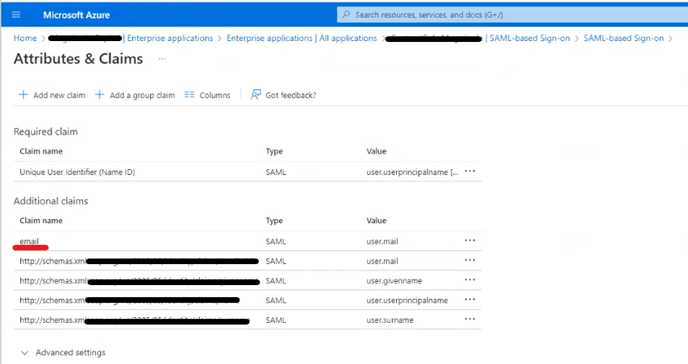
Task: Click Type column header in Additional claims
Action: (274, 221)
